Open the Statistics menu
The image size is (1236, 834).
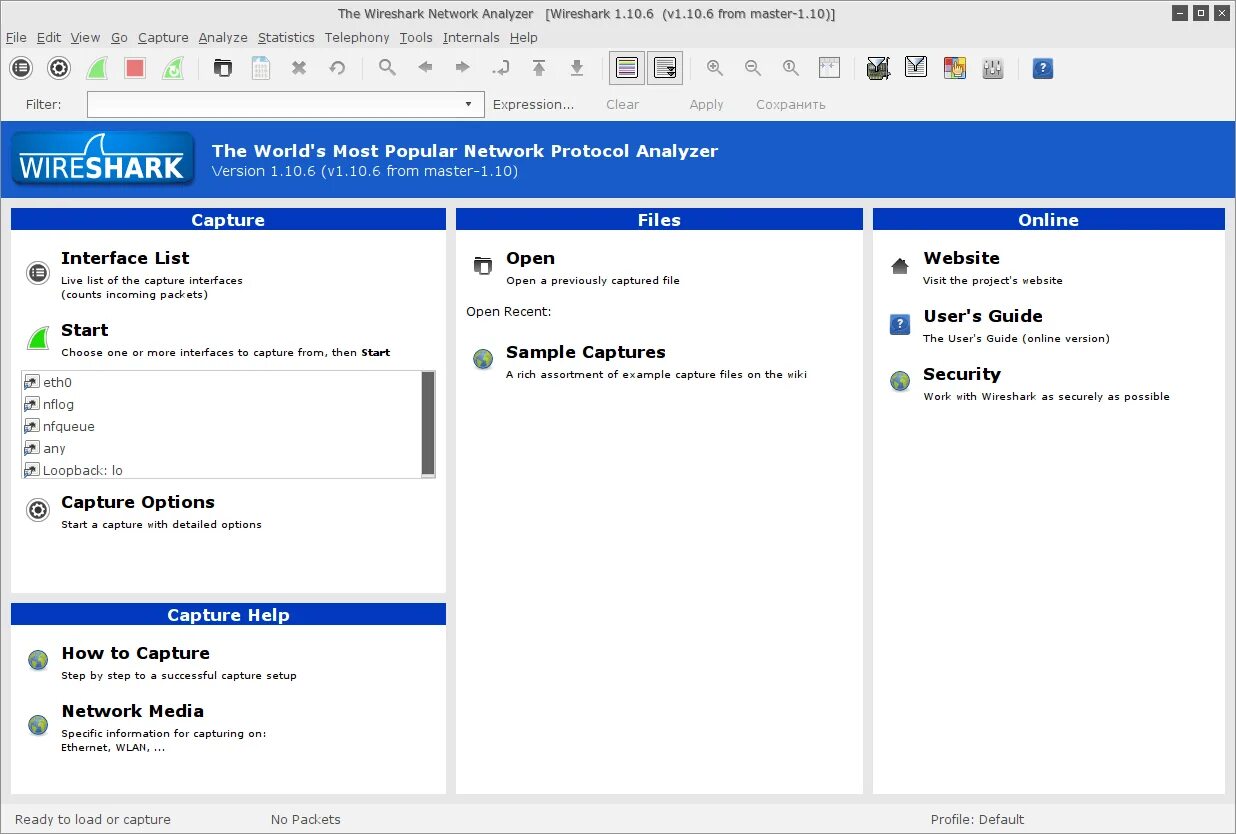286,37
